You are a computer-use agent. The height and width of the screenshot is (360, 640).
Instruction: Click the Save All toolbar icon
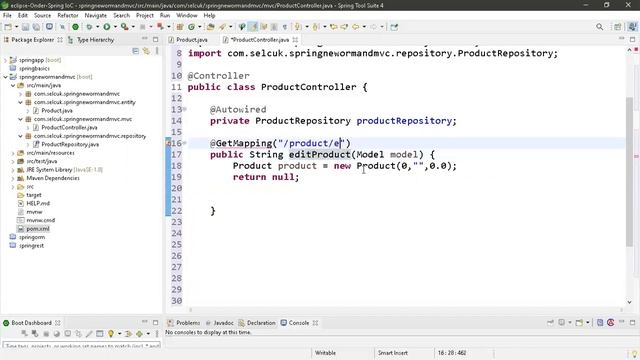(36, 27)
